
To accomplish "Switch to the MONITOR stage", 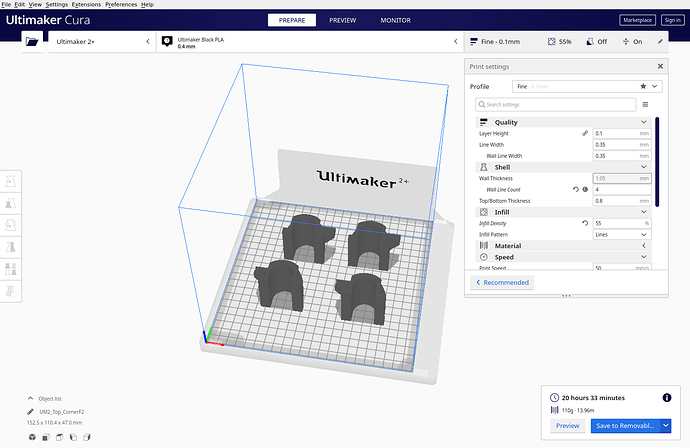I will point(396,20).
